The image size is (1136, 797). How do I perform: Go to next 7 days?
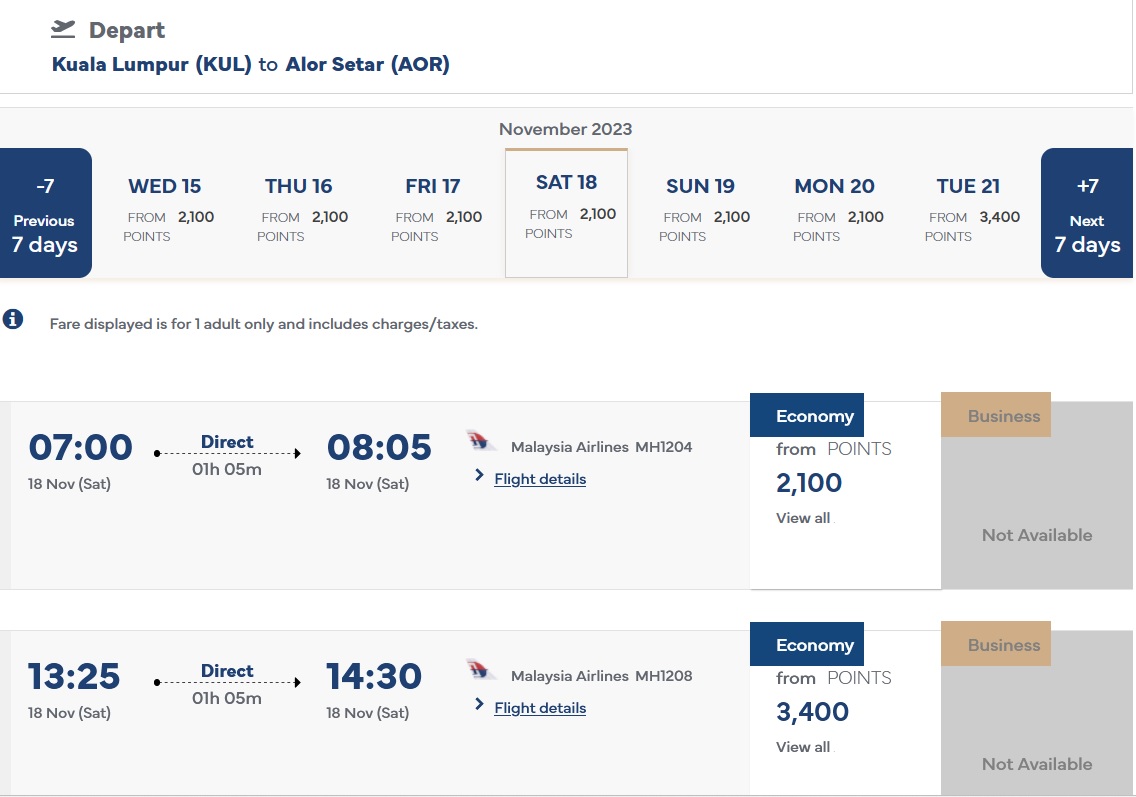[x=1086, y=213]
